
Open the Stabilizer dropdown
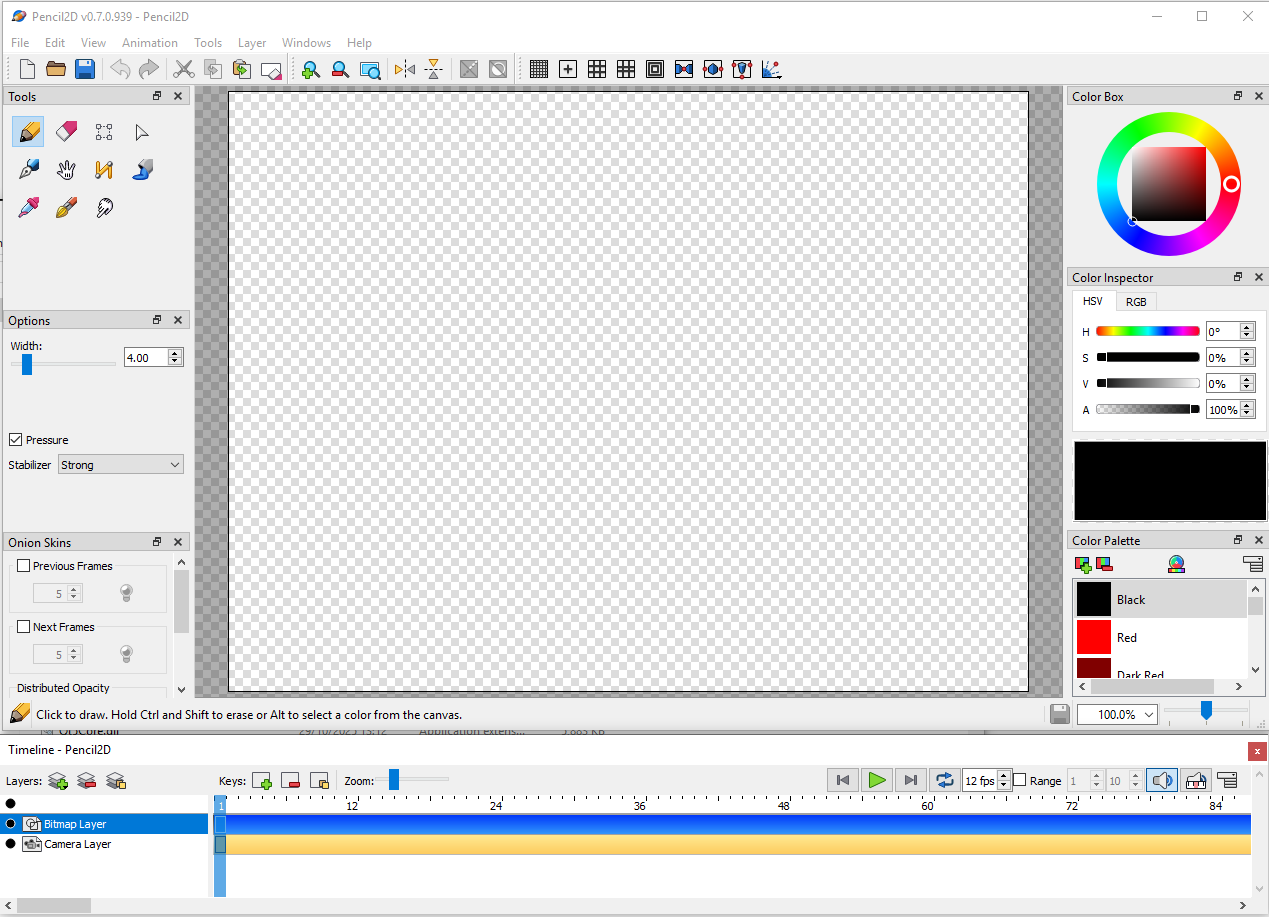120,465
